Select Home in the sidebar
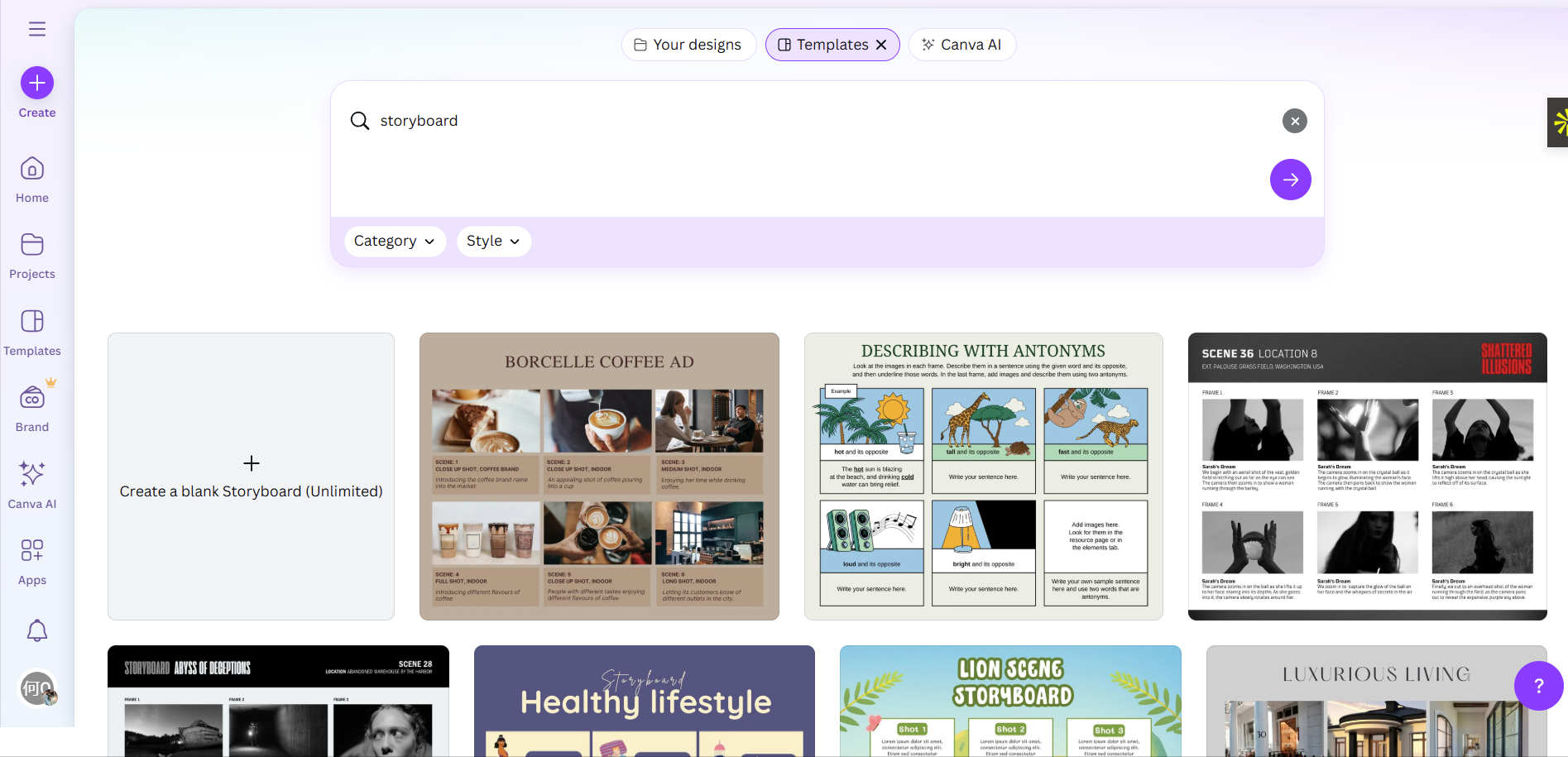This screenshot has height=757, width=1568. 31,177
